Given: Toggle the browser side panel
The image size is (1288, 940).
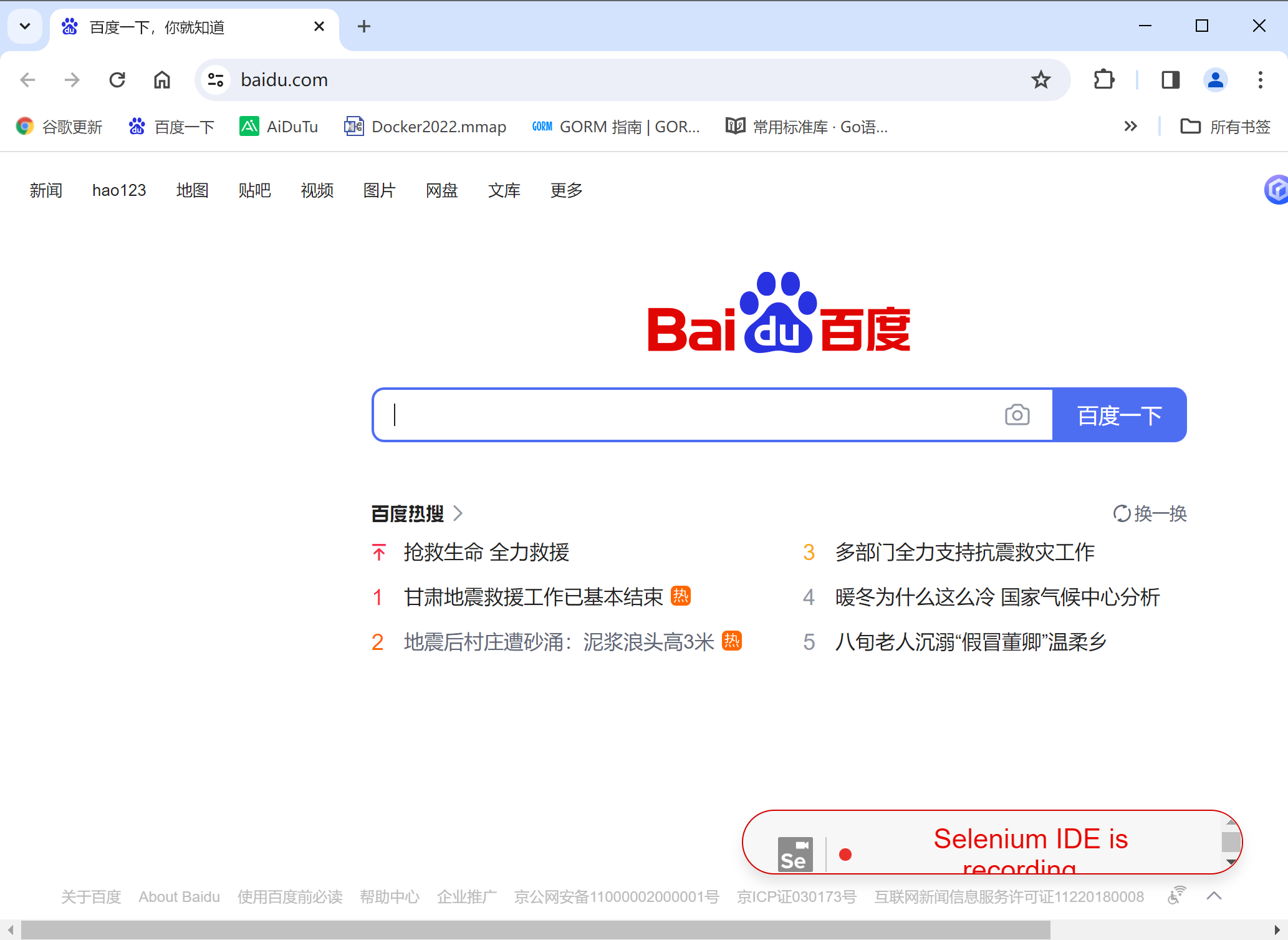Looking at the screenshot, I should (1170, 80).
